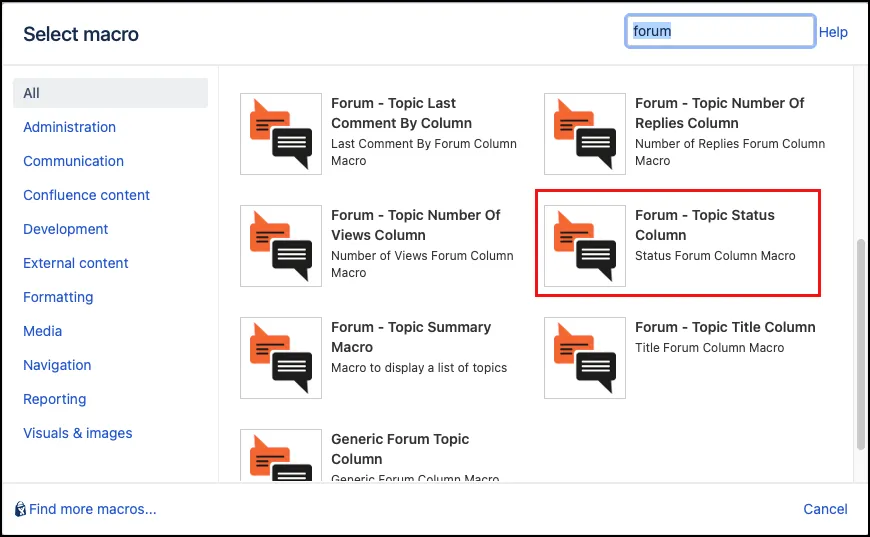Filter macros by Communication
Screen dimensions: 870x537
[73, 161]
